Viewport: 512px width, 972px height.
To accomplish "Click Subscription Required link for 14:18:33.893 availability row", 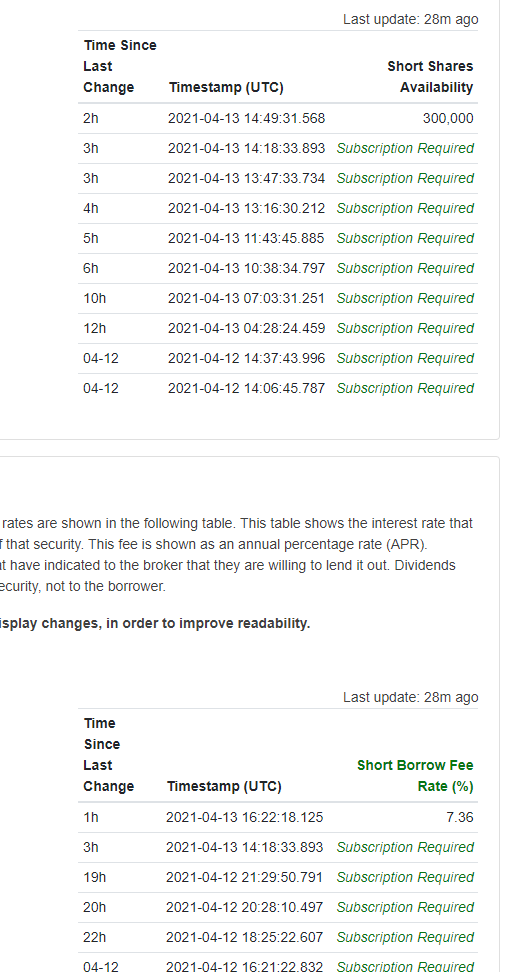I will [x=405, y=148].
